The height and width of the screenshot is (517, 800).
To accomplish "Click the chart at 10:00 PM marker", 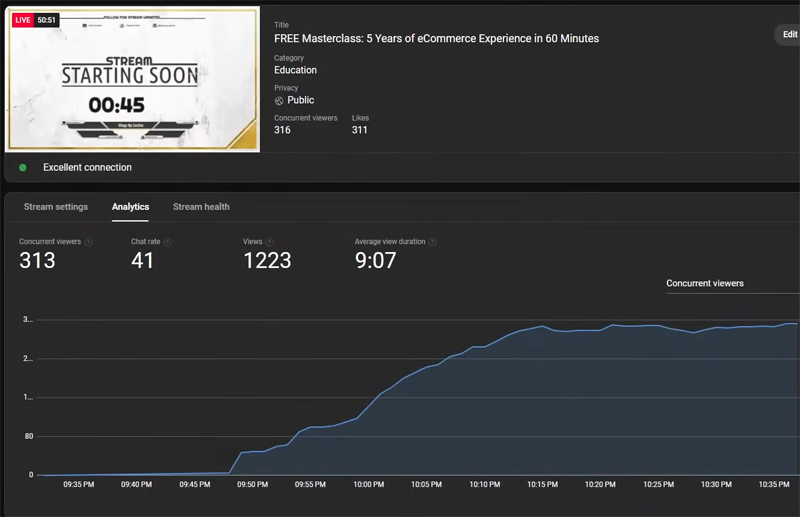I will [x=369, y=484].
